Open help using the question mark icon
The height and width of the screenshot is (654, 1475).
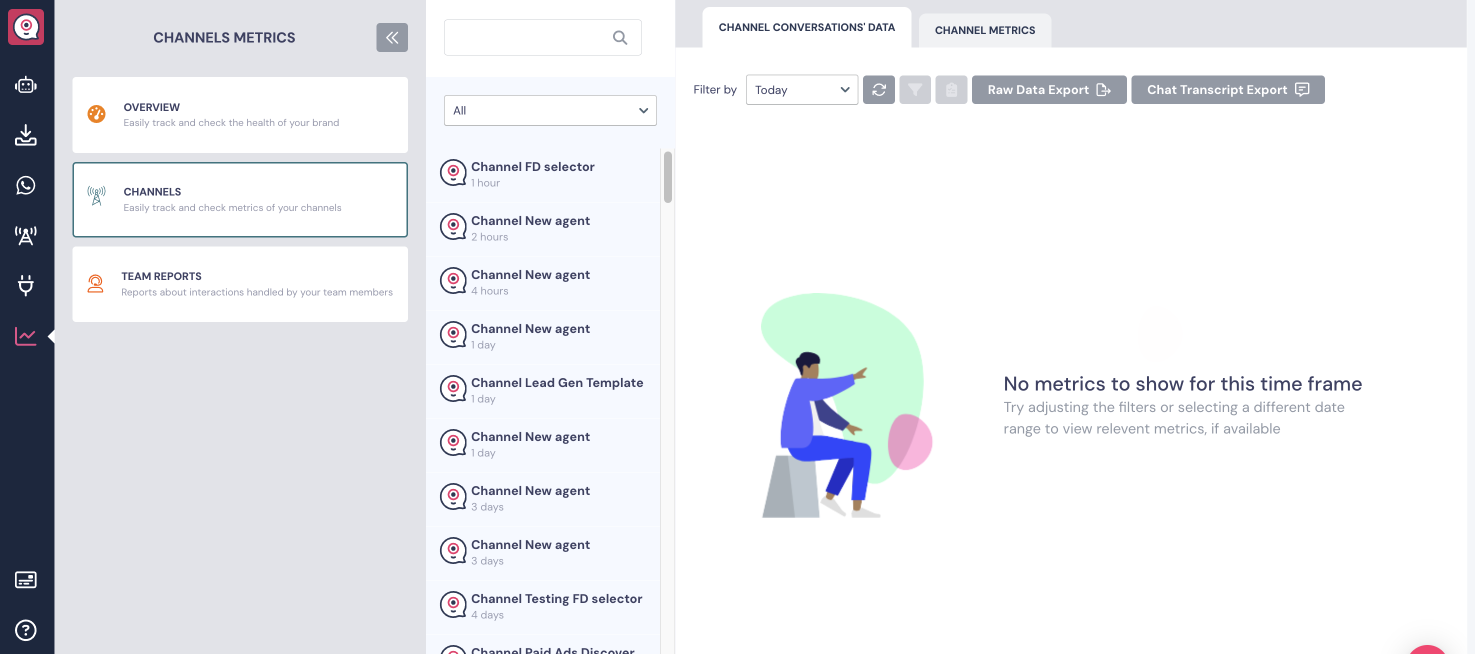[25, 630]
